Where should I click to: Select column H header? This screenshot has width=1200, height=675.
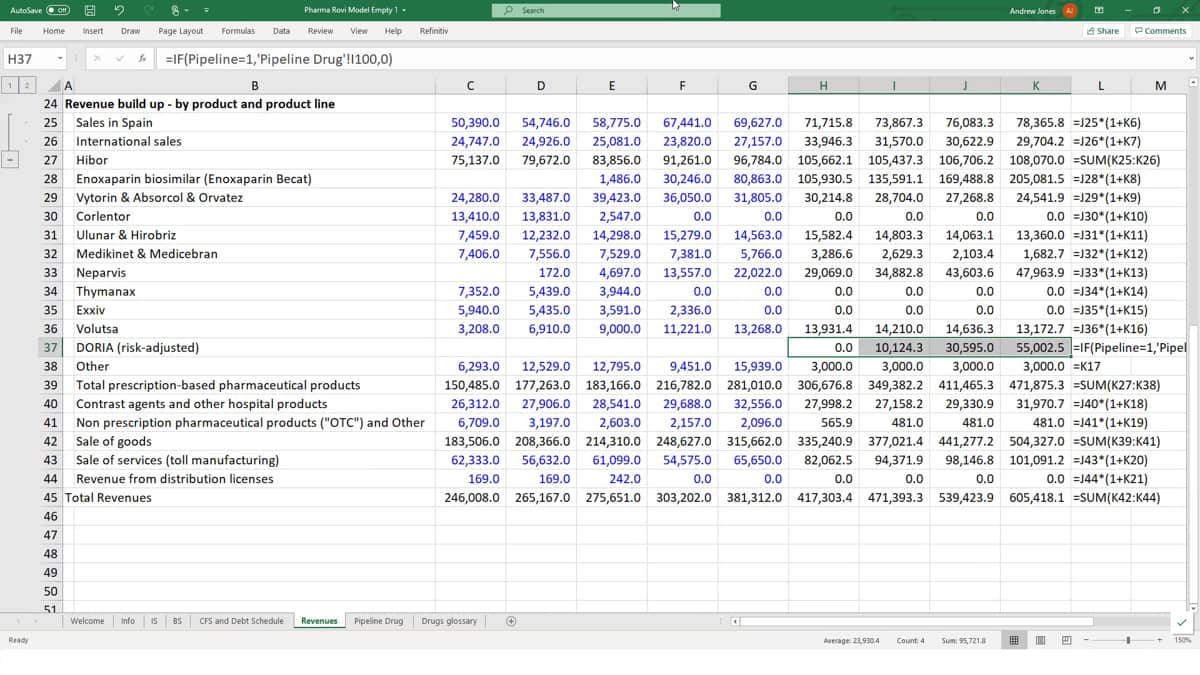point(823,85)
